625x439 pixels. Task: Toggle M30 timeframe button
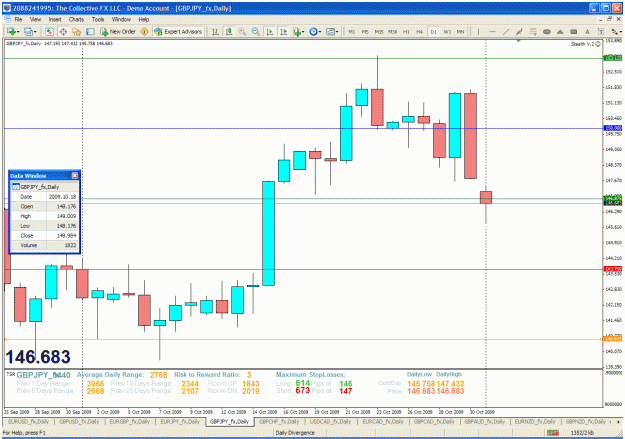click(393, 31)
